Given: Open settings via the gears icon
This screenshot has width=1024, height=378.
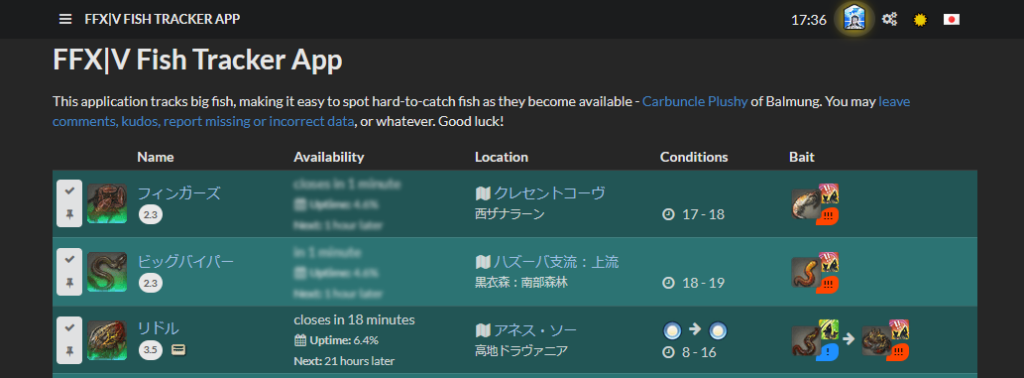Looking at the screenshot, I should coord(889,20).
